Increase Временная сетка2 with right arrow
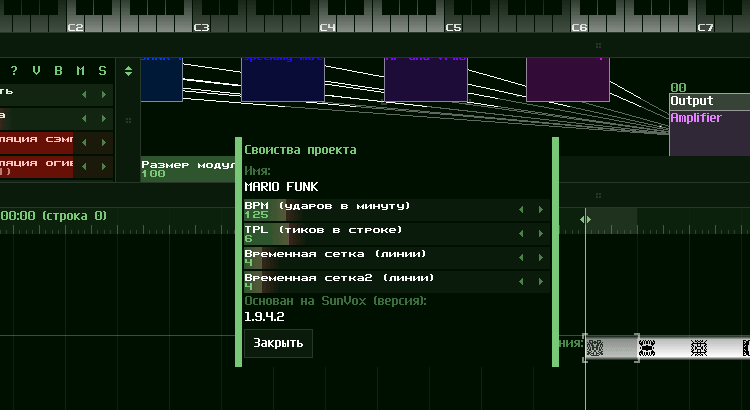Image resolution: width=750 pixels, height=410 pixels. tap(541, 281)
